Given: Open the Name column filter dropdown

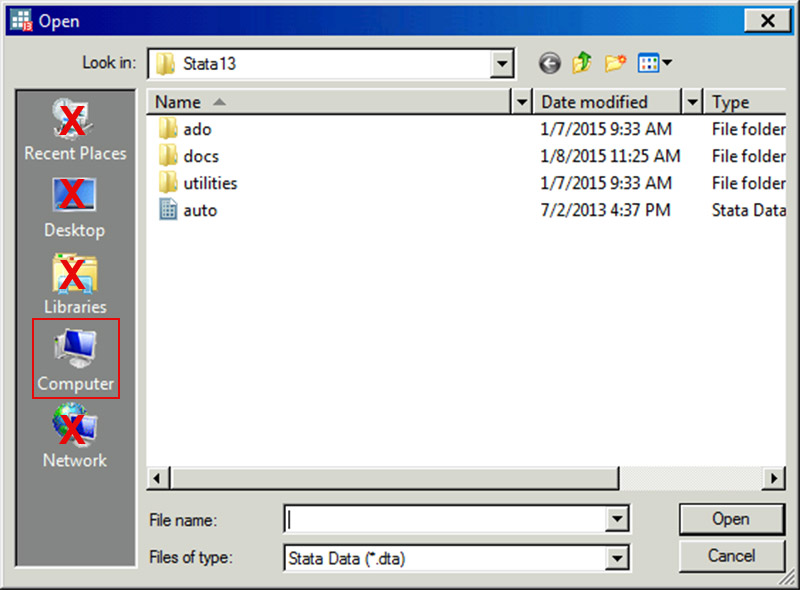Looking at the screenshot, I should pyautogui.click(x=521, y=102).
